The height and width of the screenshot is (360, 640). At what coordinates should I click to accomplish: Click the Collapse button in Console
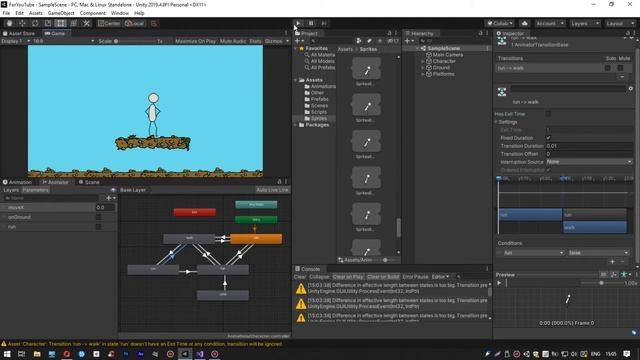click(x=319, y=277)
